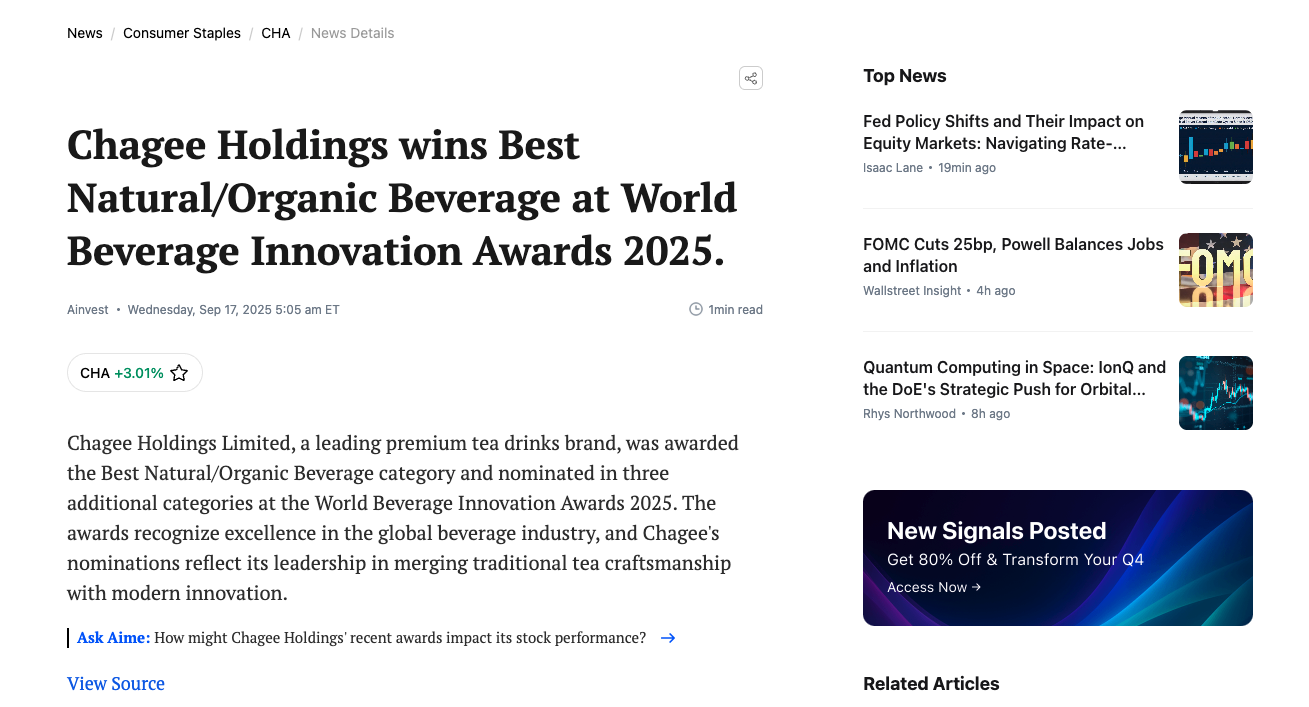Open the CHA +3.01% ticker chip
This screenshot has height=707, width=1309.
coord(135,373)
